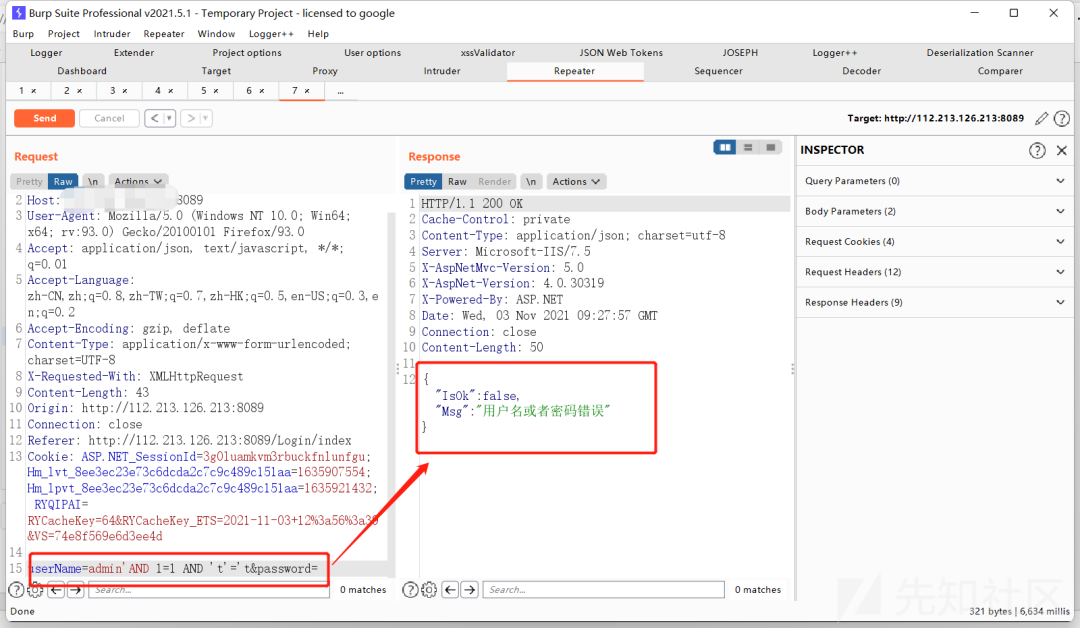Go to next match in request search
This screenshot has width=1080, height=628.
point(76,590)
